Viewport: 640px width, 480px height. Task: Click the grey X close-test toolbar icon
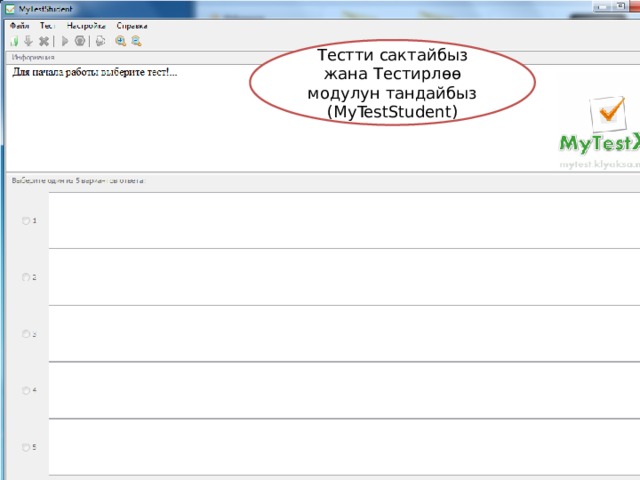tap(44, 41)
